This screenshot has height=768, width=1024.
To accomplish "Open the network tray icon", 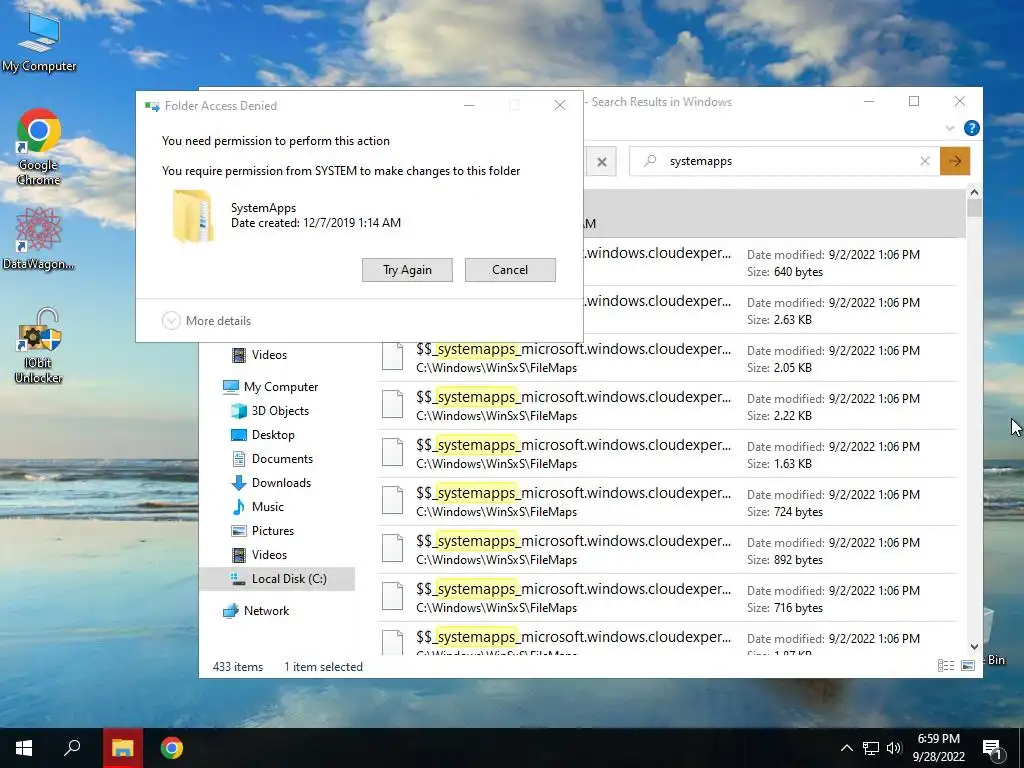I will point(871,748).
